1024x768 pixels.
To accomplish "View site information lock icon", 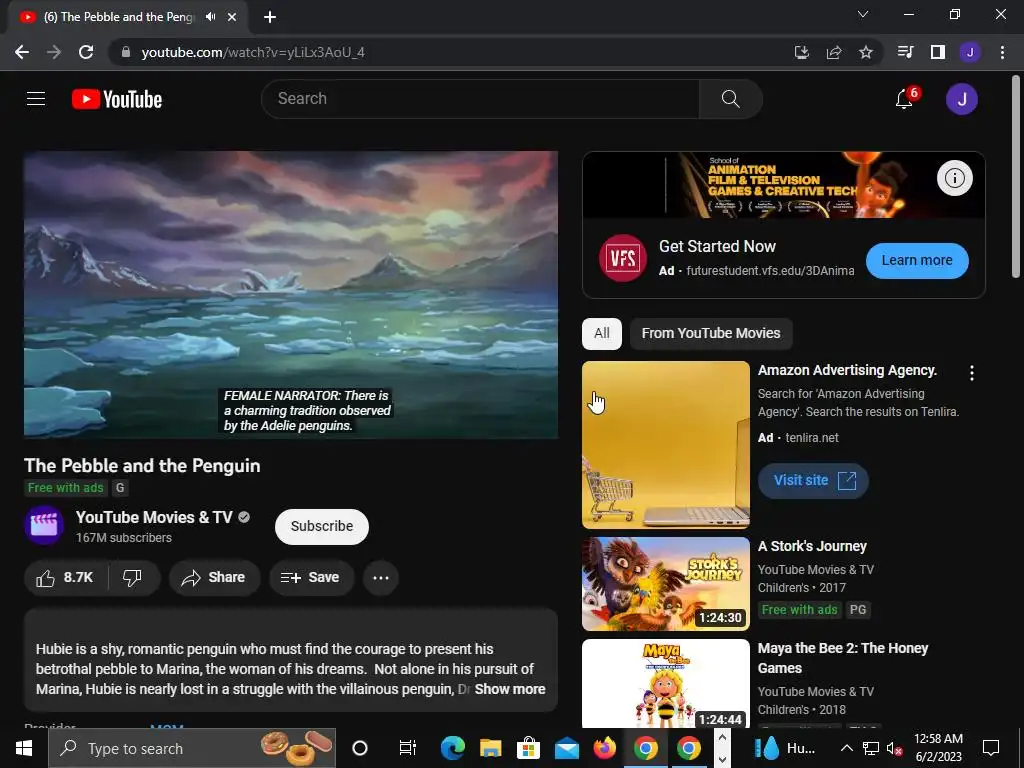I will 126,52.
